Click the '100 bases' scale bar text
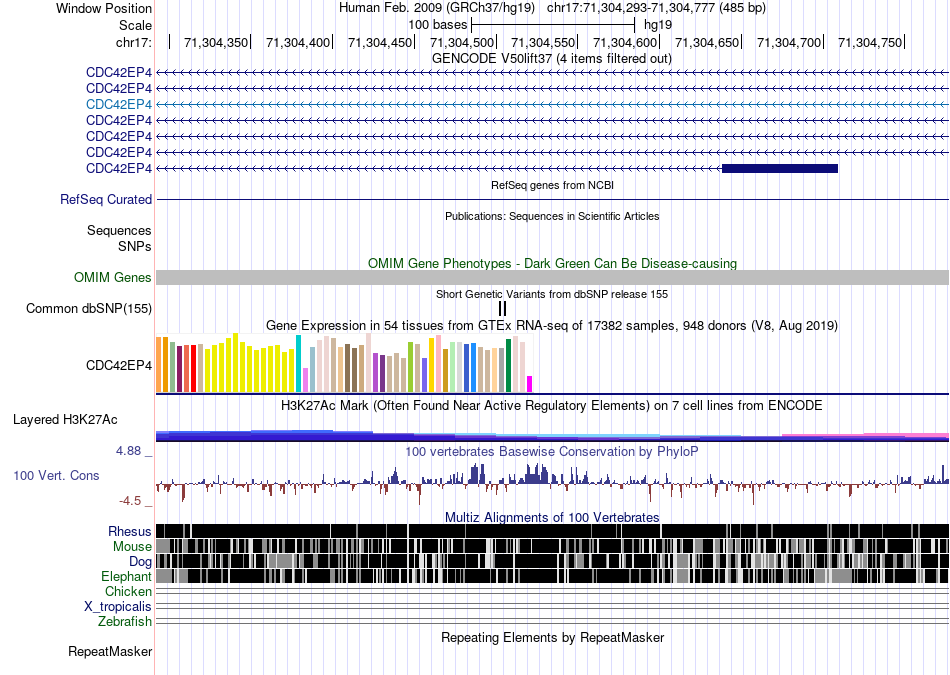Viewport: 950px width, 675px height. (437, 25)
